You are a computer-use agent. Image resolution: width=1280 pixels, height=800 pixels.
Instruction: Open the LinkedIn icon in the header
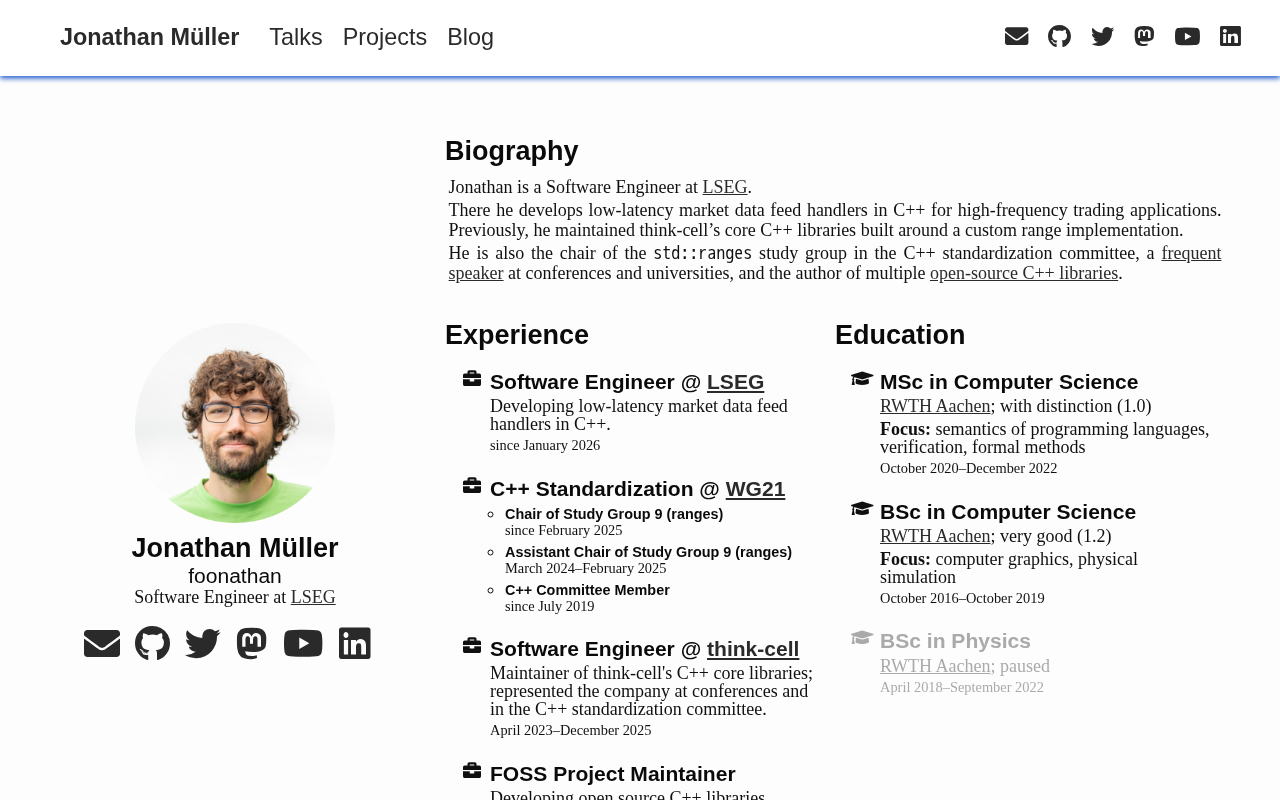1230,37
